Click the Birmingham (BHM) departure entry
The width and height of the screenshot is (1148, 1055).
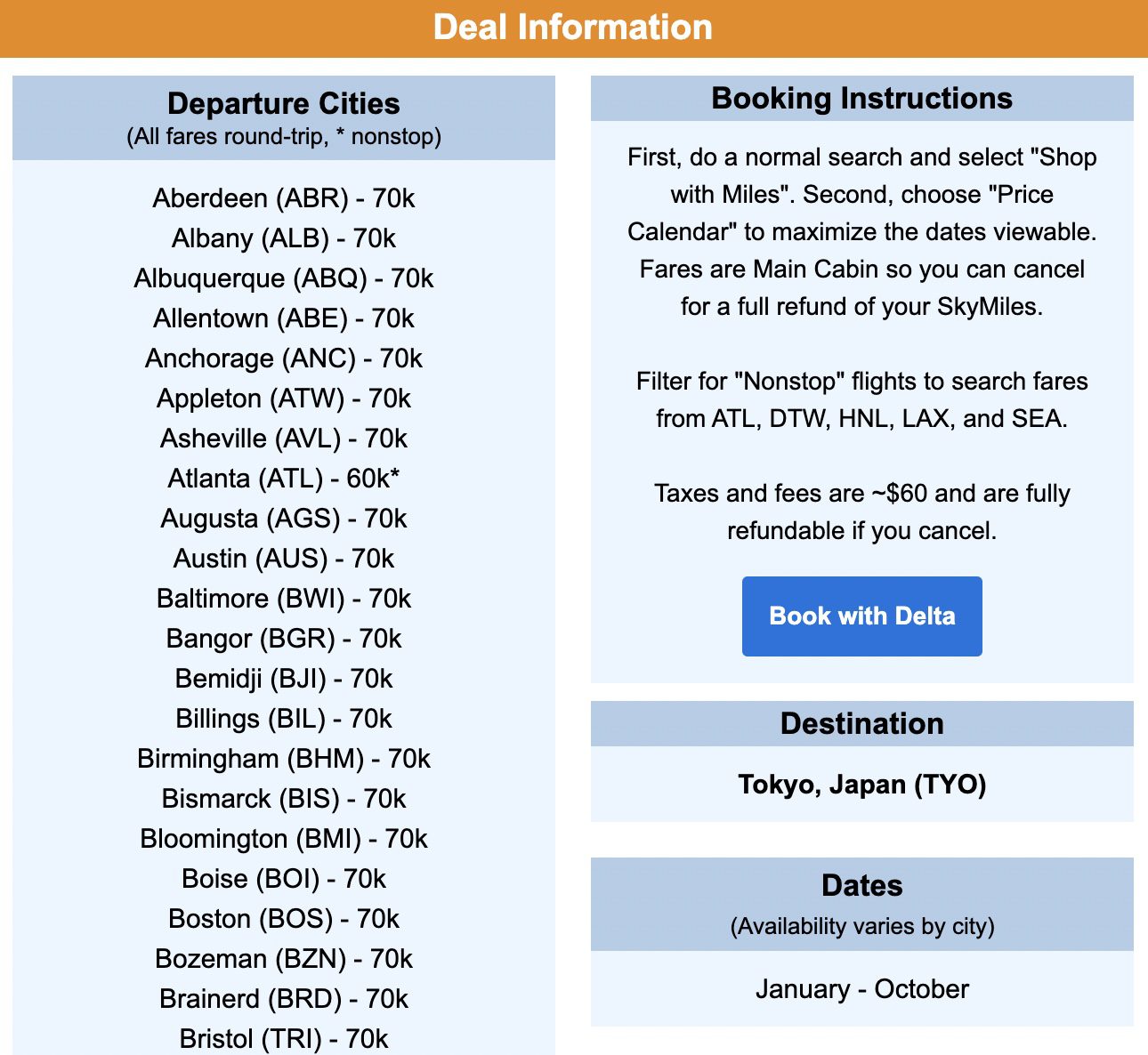pos(283,759)
